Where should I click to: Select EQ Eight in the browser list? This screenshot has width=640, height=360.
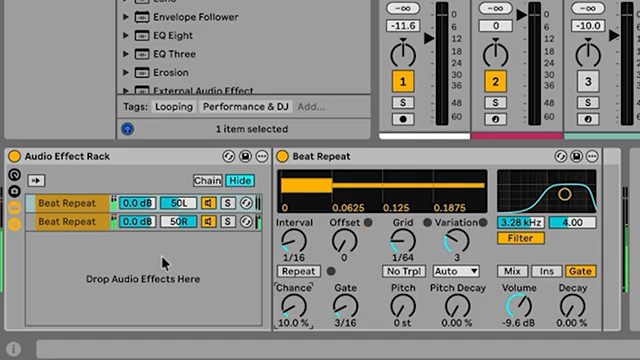point(173,36)
